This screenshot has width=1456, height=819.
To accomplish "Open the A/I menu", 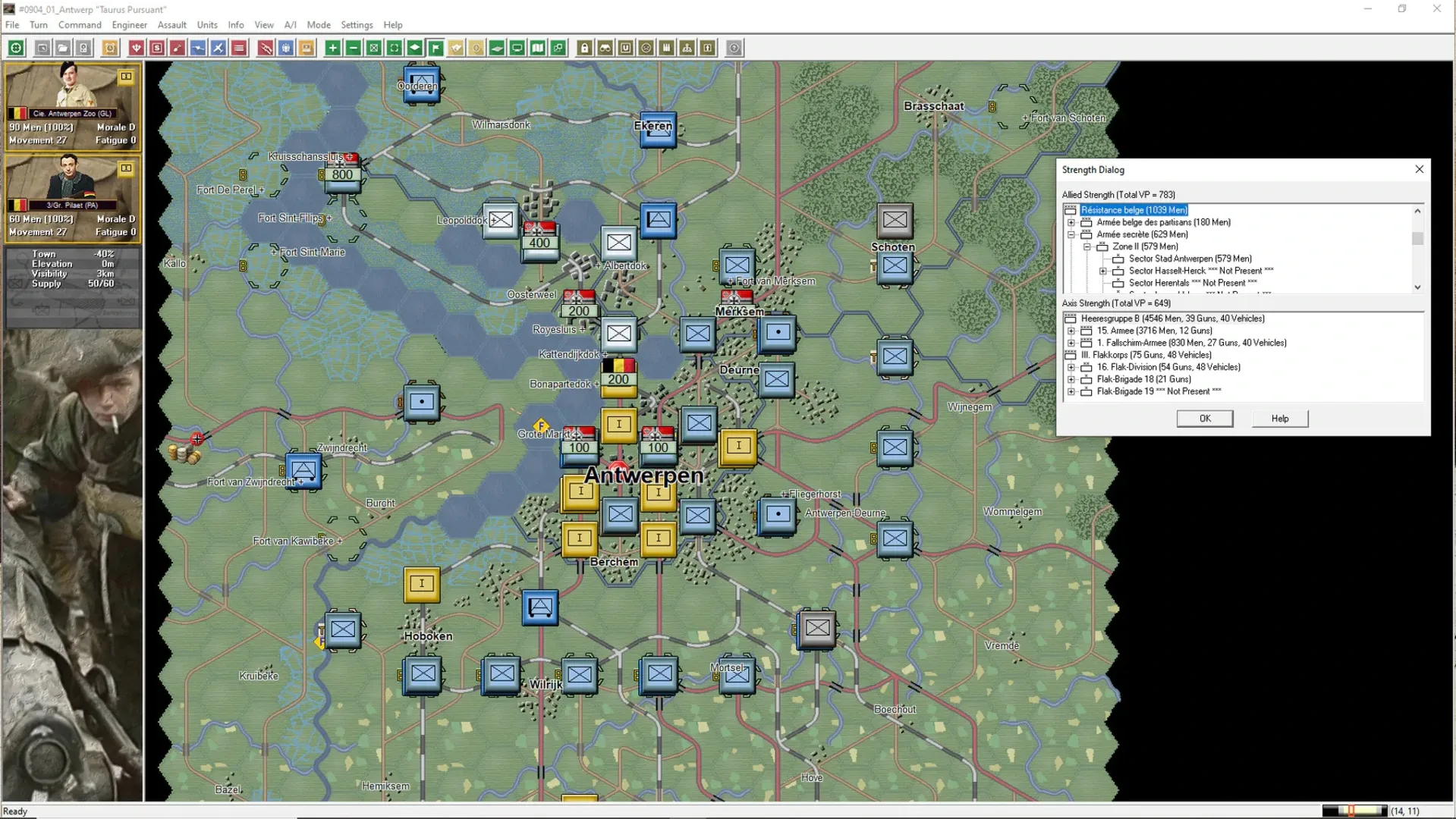I will click(290, 25).
